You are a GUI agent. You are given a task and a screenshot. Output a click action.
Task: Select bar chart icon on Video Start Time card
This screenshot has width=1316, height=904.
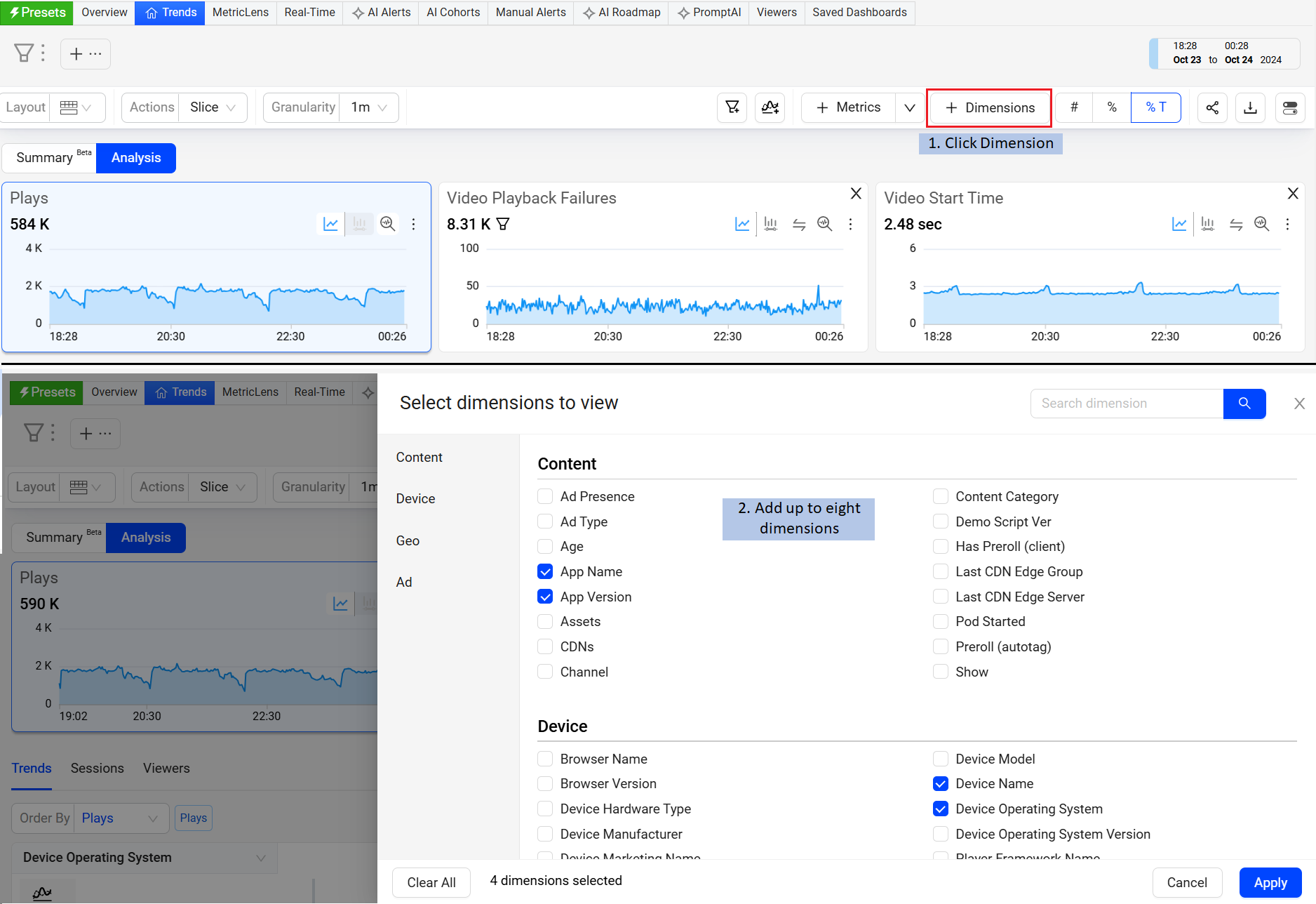click(1207, 224)
